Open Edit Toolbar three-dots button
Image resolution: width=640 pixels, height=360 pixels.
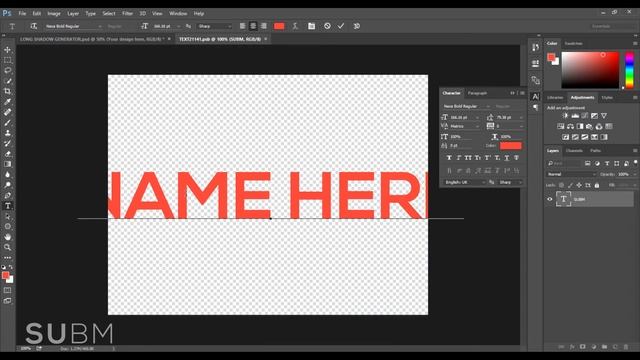point(7,258)
